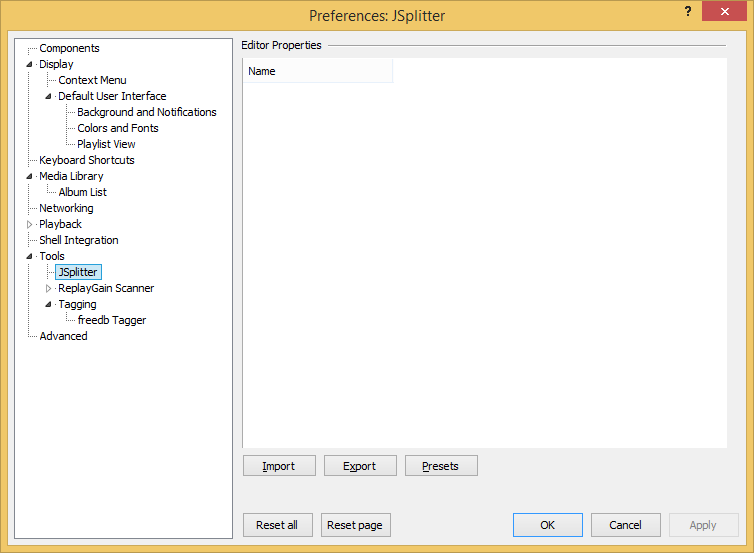
Task: Open the Presets button menu
Action: (x=441, y=466)
